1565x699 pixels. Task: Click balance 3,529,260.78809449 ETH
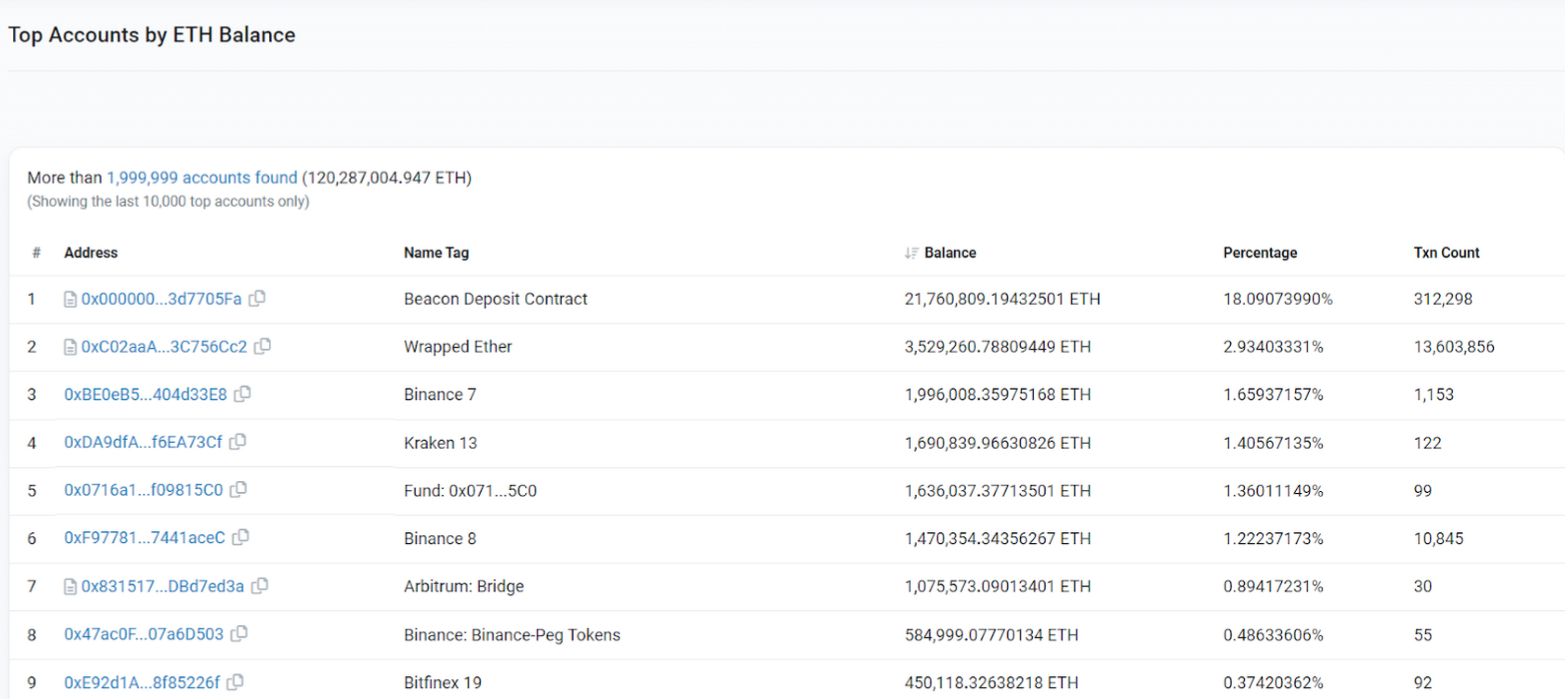997,347
